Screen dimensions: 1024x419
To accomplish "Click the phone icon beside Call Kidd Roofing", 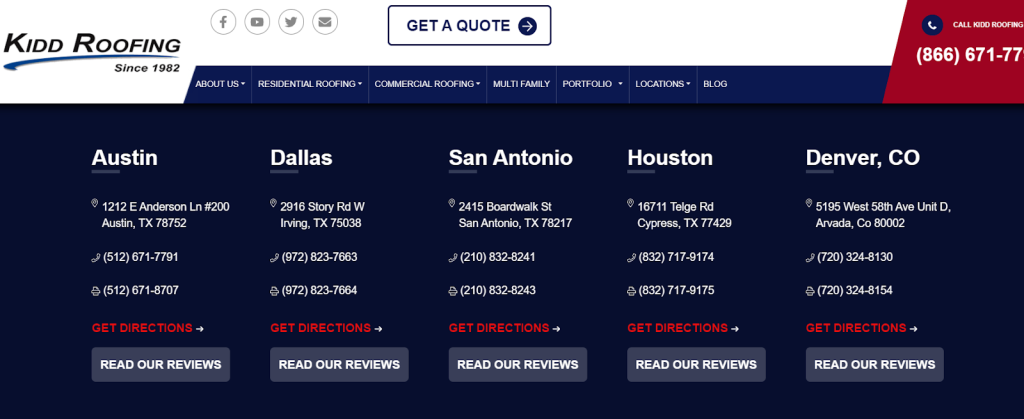I will point(932,25).
